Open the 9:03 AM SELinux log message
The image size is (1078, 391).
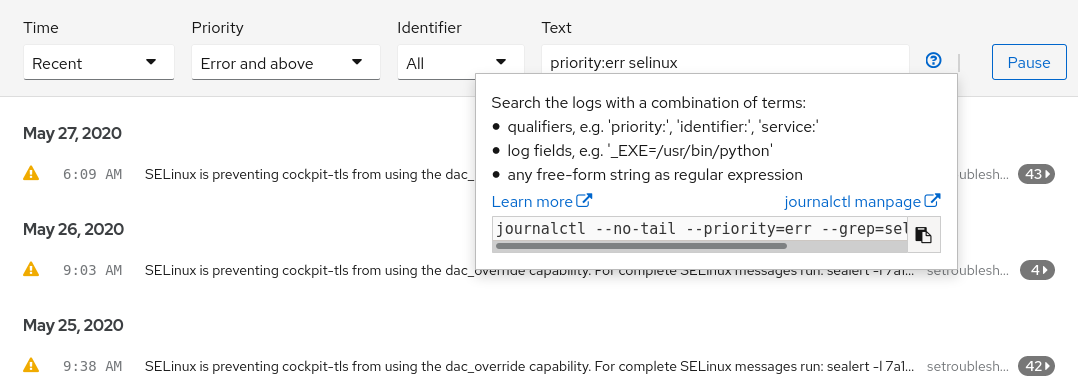click(530, 270)
